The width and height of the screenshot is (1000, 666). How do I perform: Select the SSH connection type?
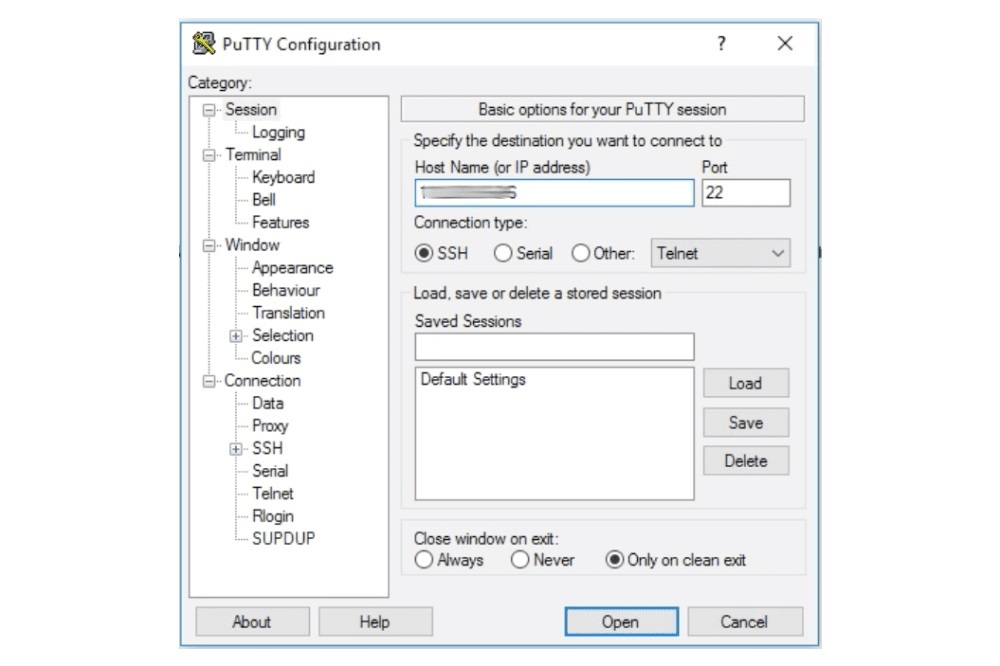(424, 254)
